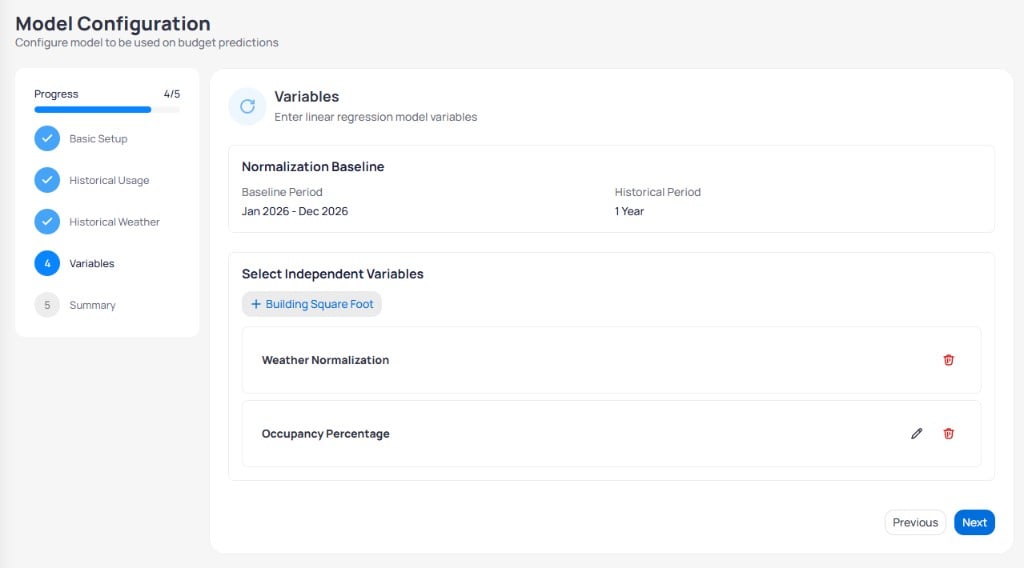Viewport: 1024px width, 568px height.
Task: Select the Summary step label
Action: click(92, 306)
